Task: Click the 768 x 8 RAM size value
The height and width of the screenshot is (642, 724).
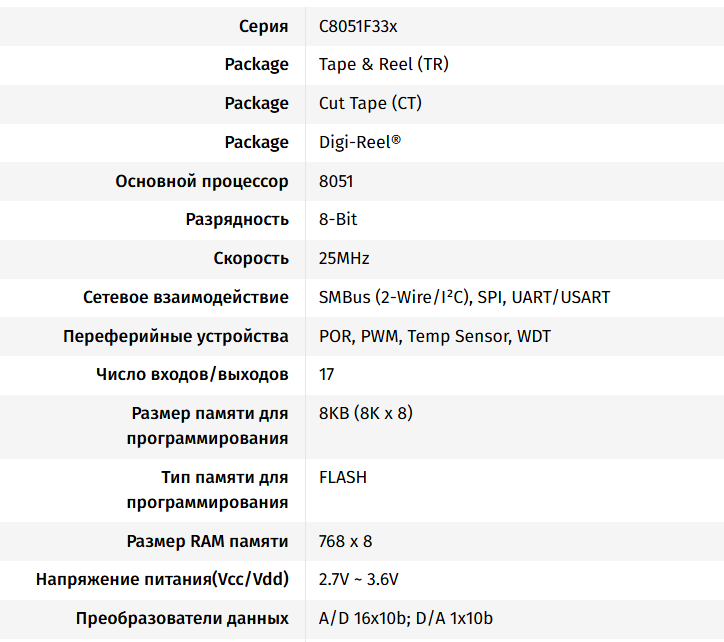Action: coord(345,542)
